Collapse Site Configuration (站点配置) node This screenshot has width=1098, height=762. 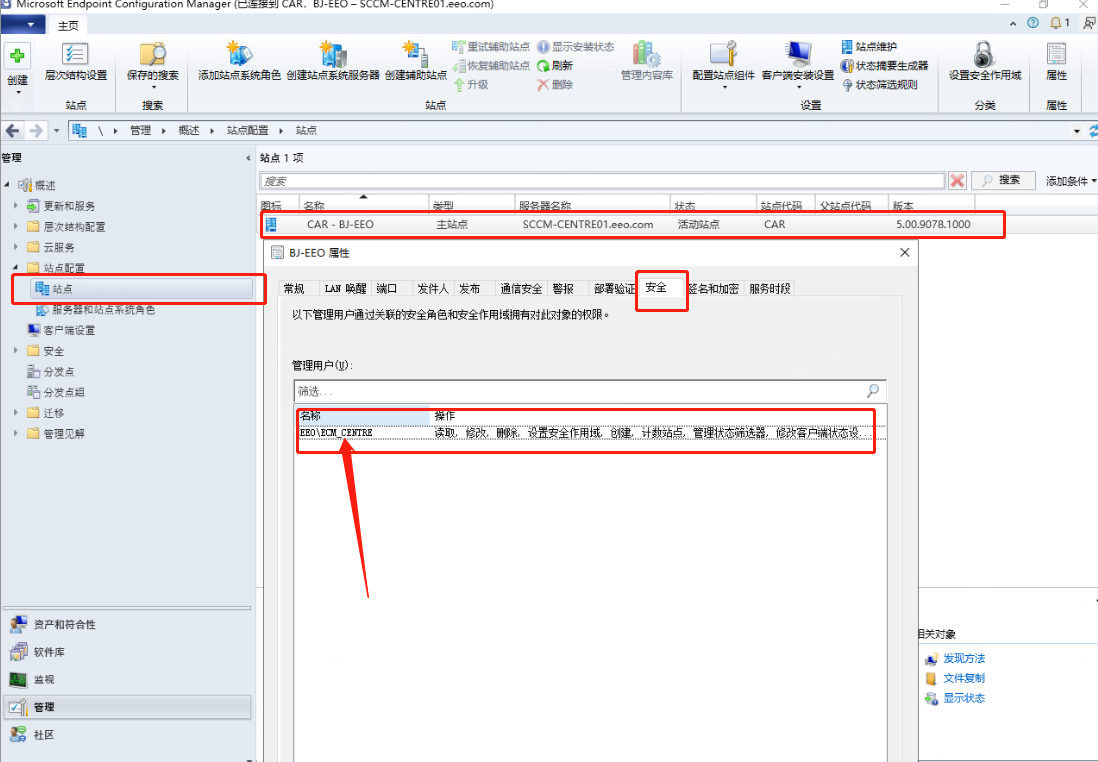click(x=15, y=268)
